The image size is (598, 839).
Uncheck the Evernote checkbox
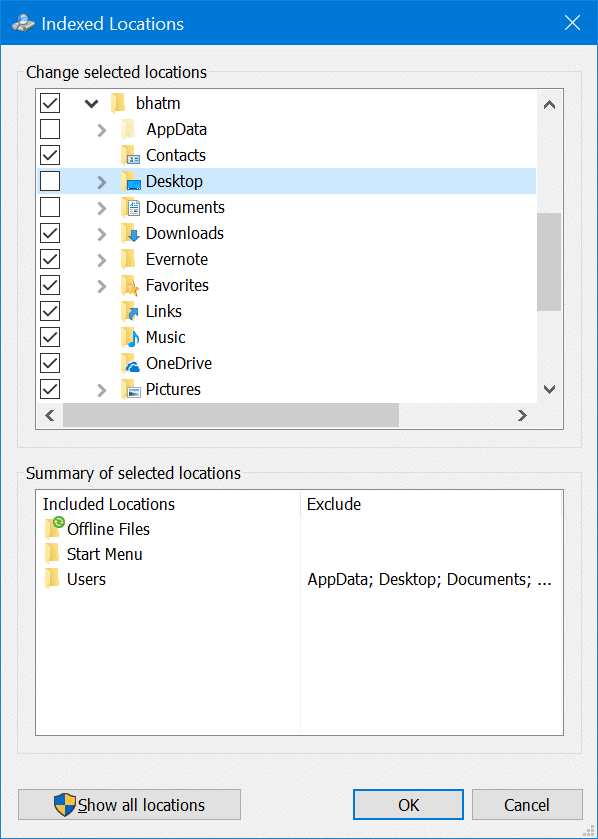(50, 260)
